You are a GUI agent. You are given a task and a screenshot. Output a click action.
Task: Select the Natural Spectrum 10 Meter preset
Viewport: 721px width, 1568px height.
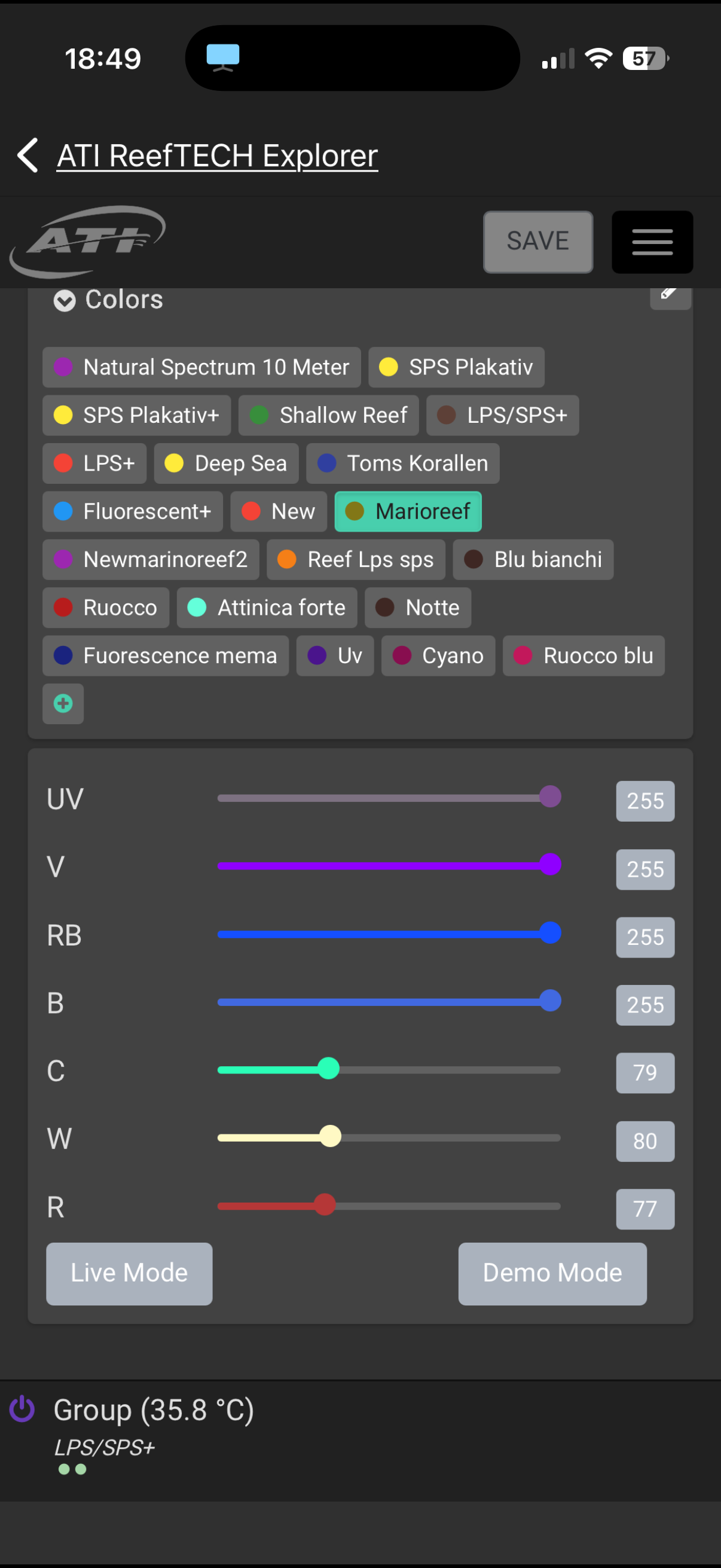click(x=201, y=367)
